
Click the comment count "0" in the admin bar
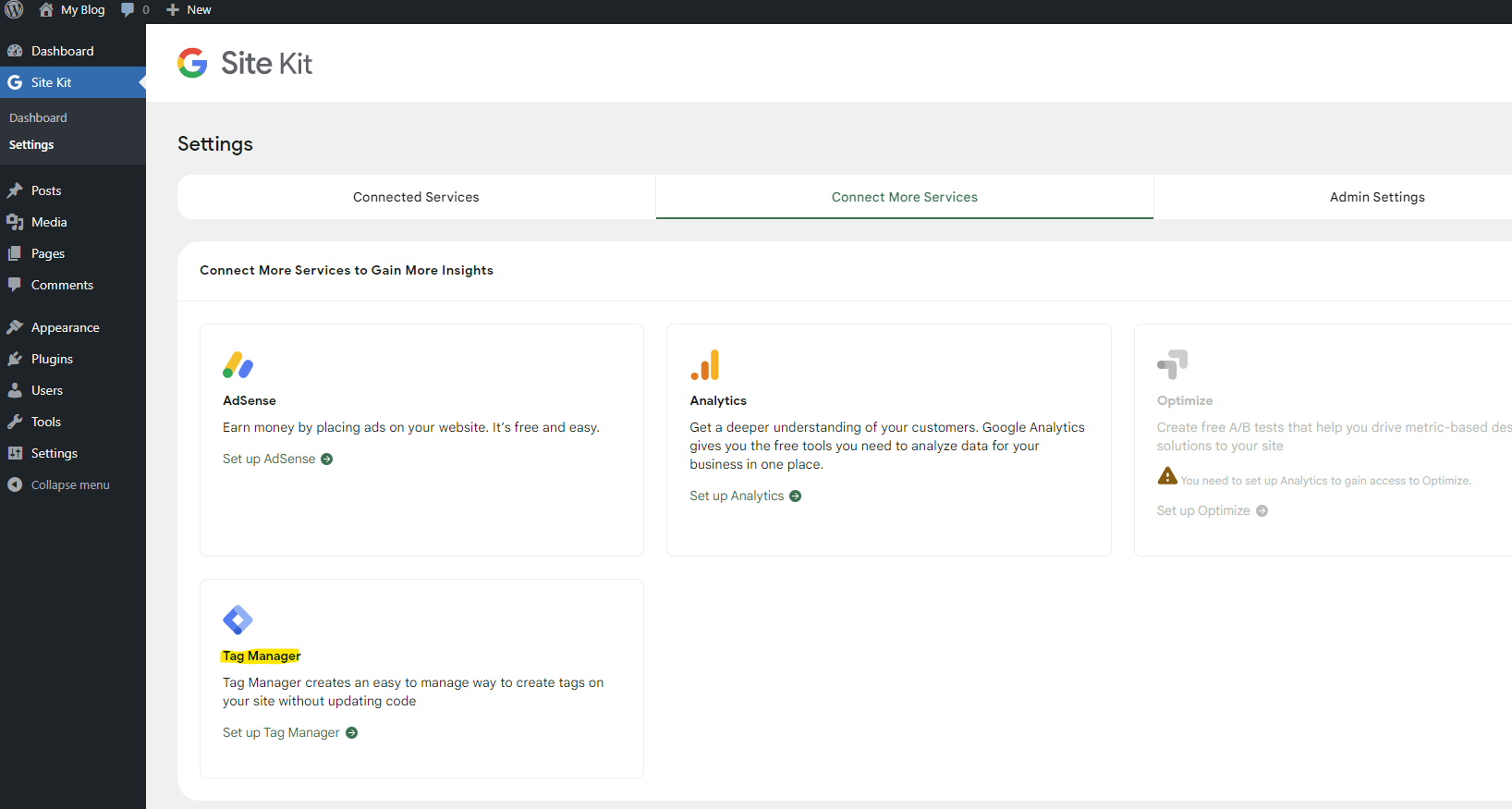click(x=146, y=10)
